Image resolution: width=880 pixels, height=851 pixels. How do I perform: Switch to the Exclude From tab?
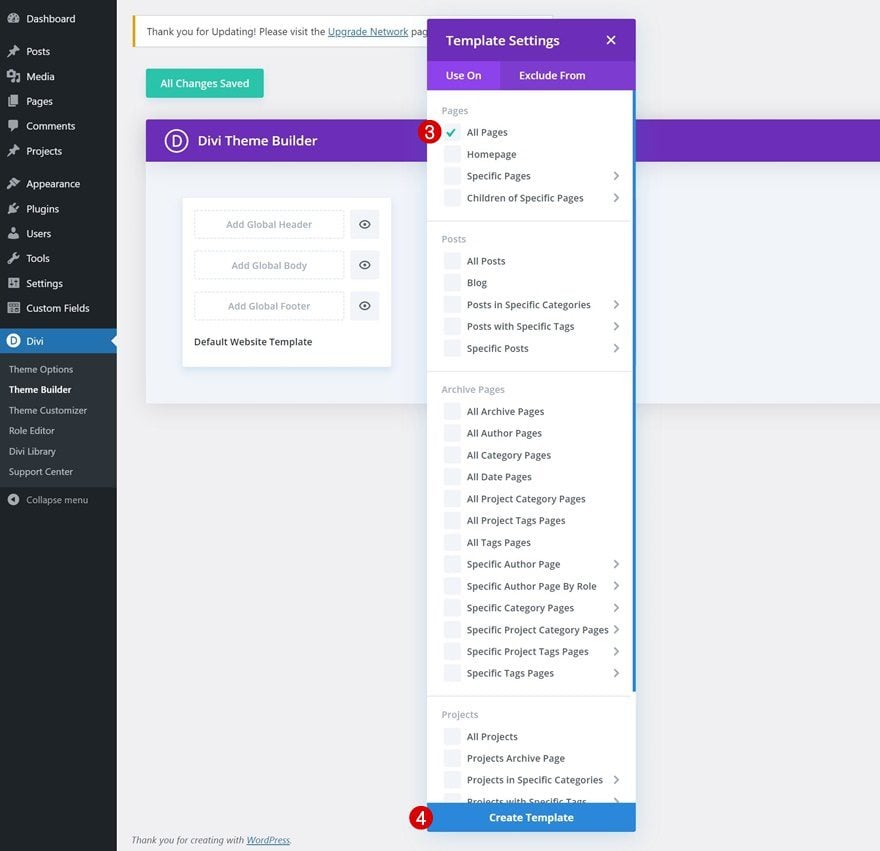[552, 75]
